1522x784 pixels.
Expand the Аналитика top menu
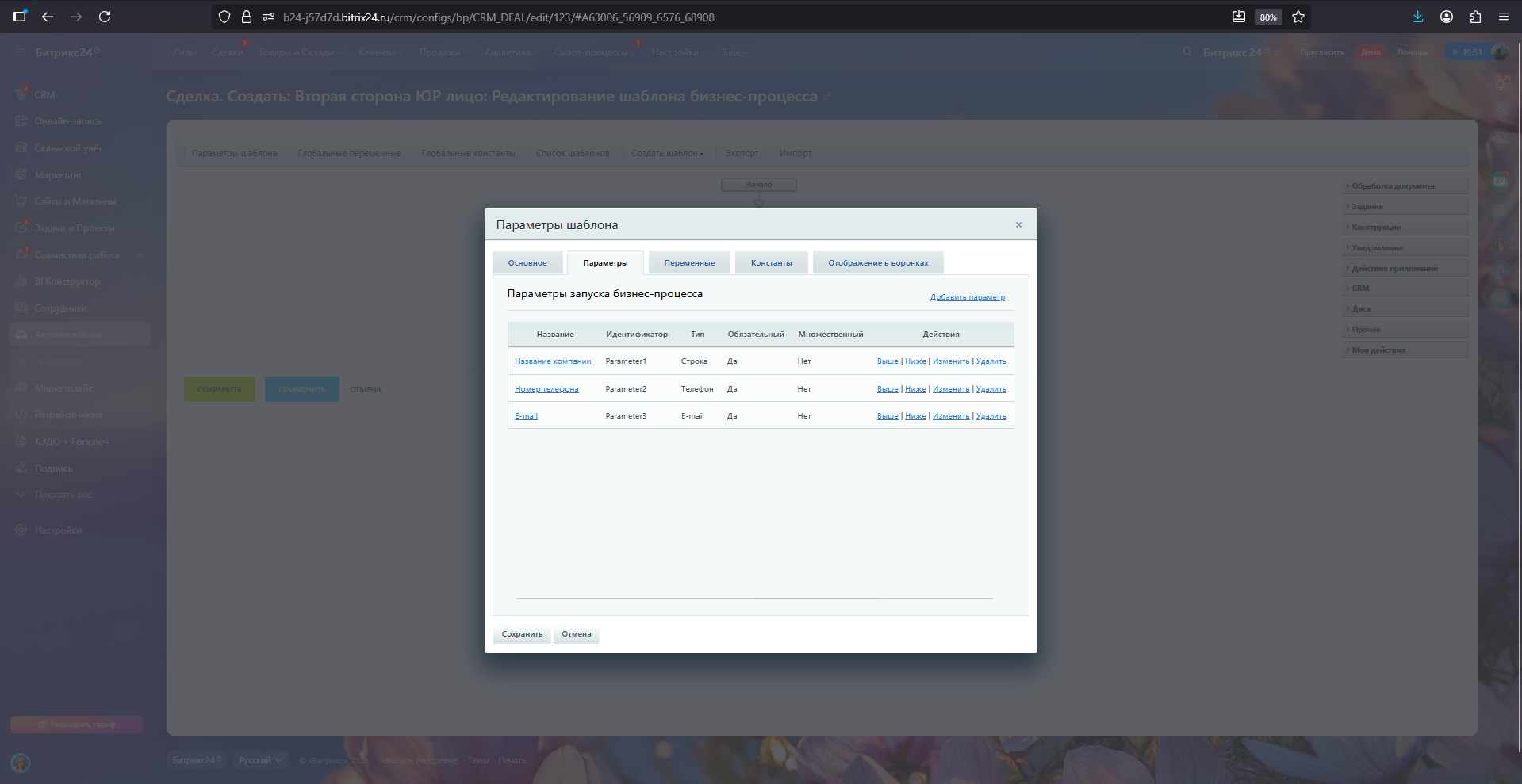tap(511, 52)
